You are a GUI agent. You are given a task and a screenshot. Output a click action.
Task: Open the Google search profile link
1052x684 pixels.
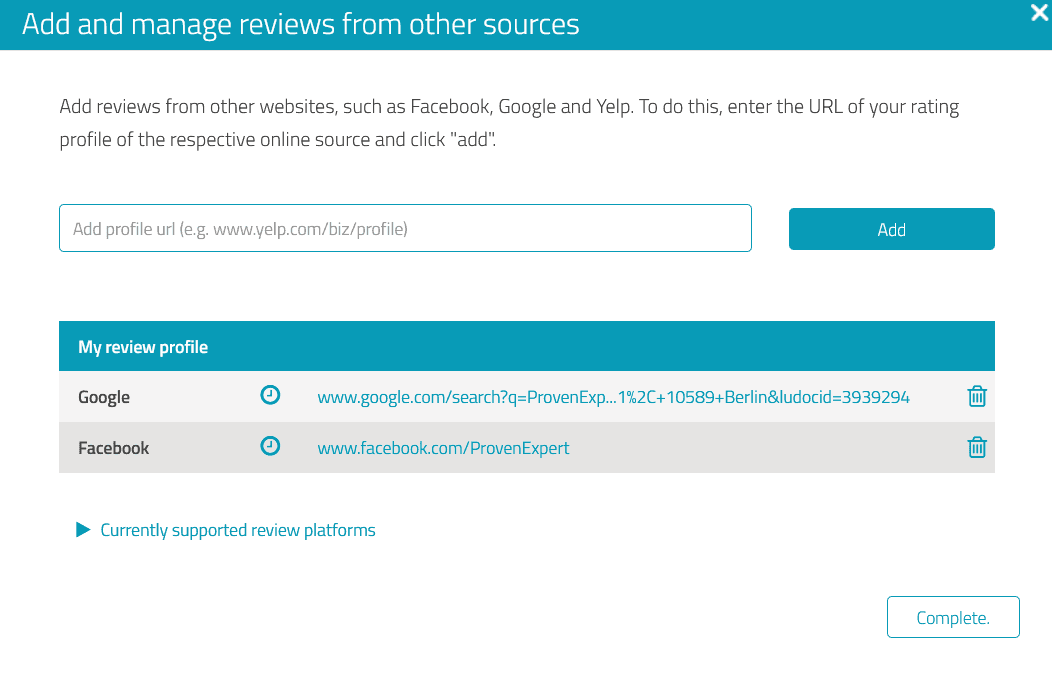pyautogui.click(x=614, y=396)
